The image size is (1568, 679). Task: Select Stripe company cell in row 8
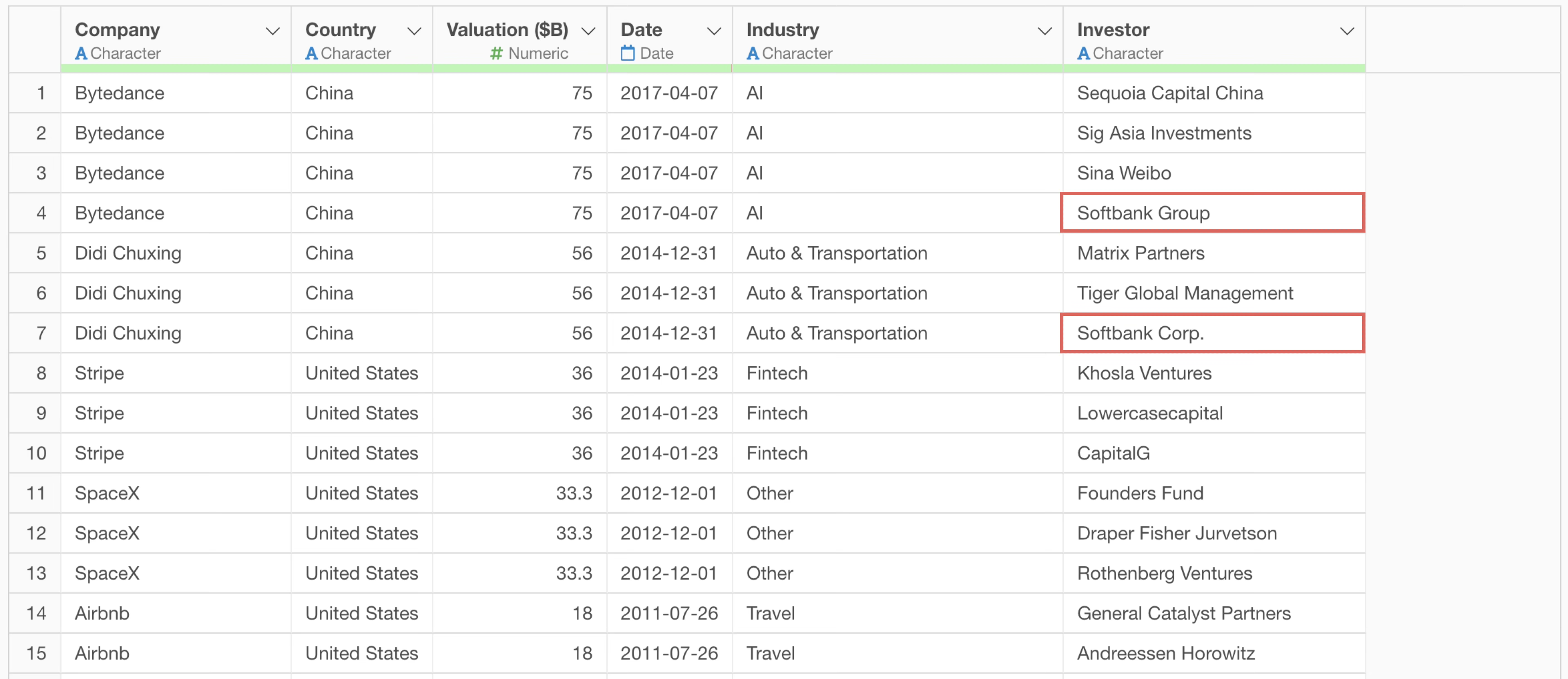tap(176, 373)
